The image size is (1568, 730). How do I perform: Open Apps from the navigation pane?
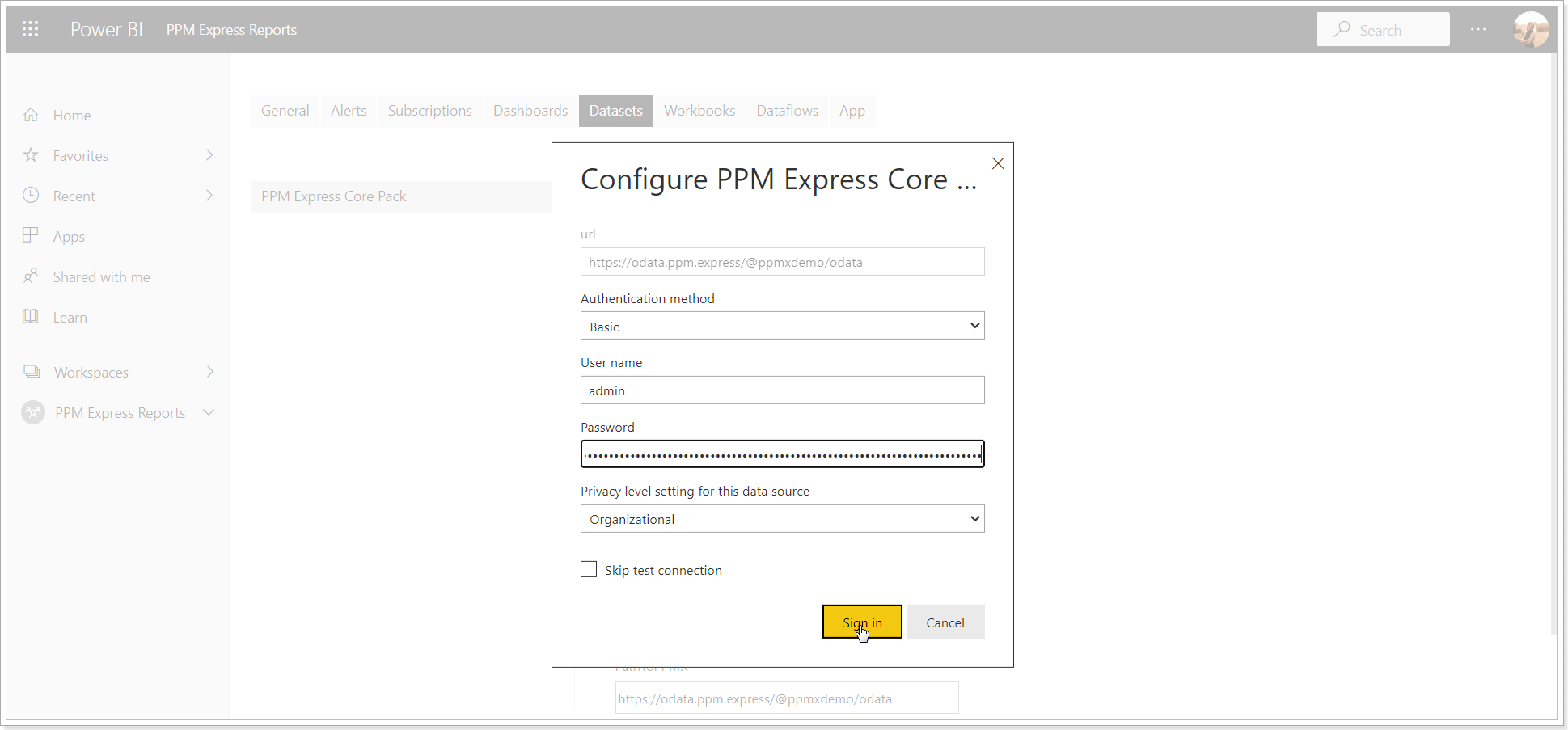click(x=31, y=236)
